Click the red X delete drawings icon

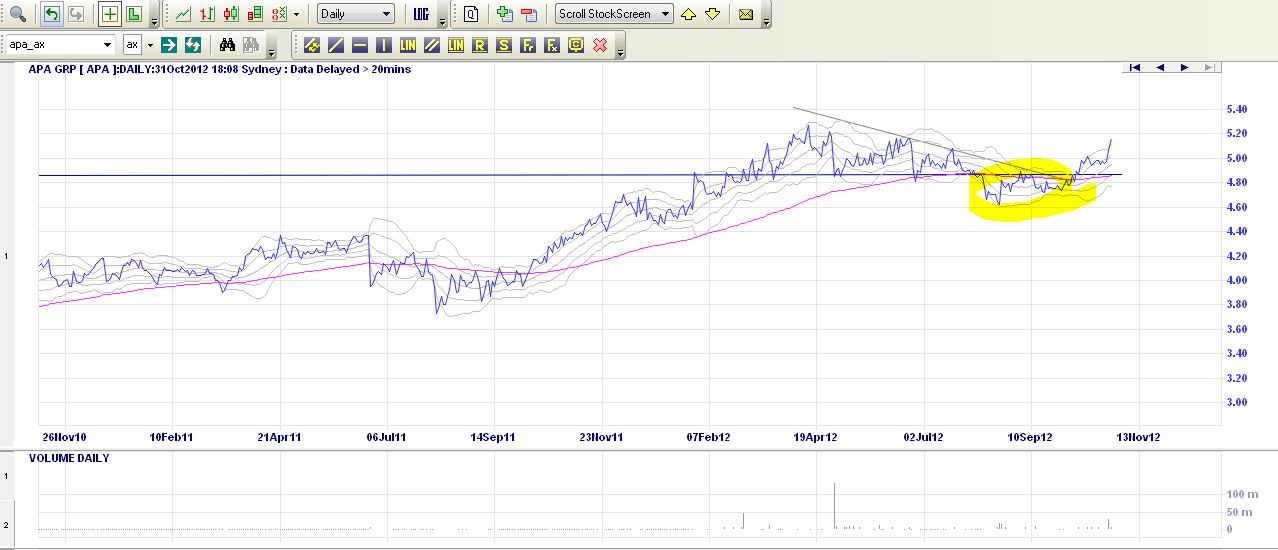point(599,45)
